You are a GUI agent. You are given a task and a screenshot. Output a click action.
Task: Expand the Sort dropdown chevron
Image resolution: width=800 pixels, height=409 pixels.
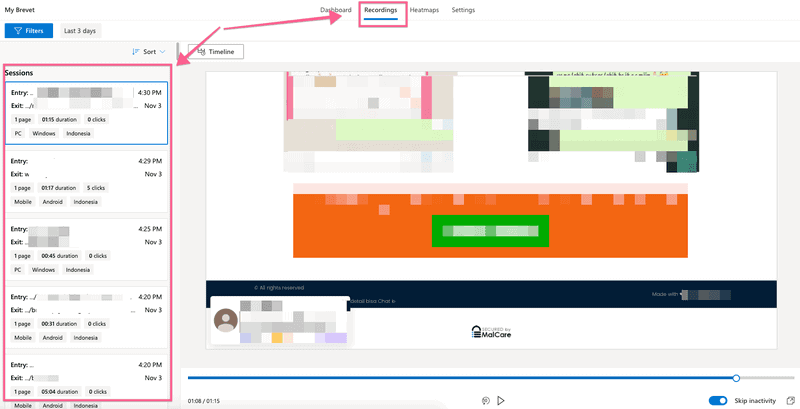tap(163, 51)
